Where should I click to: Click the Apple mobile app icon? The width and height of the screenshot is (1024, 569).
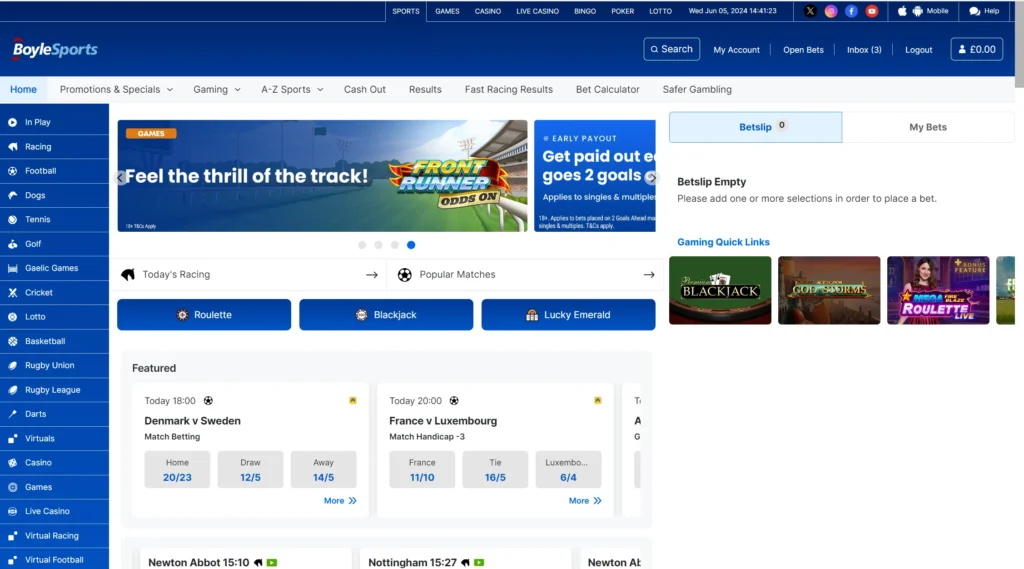point(902,11)
